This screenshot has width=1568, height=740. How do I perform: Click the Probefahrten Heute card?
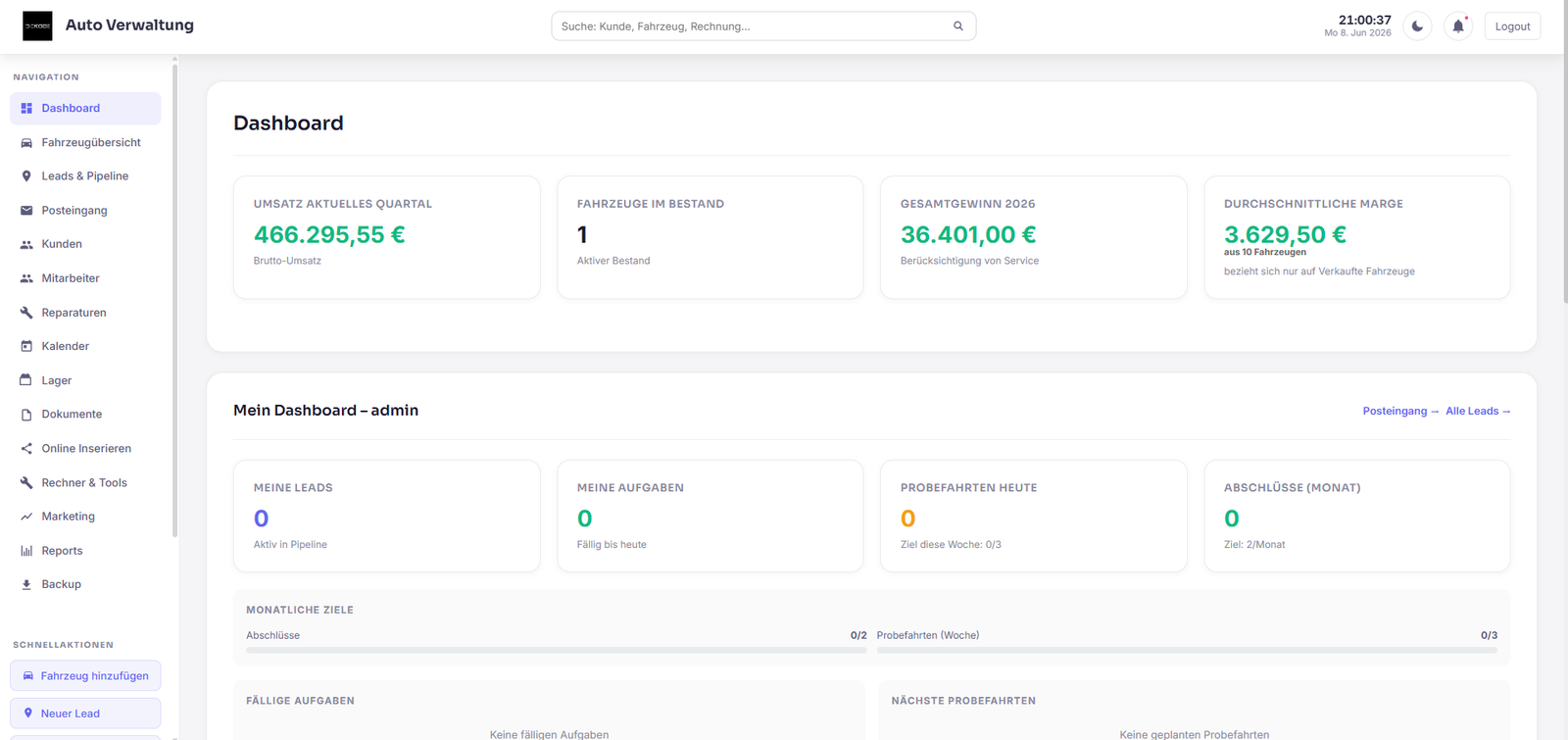[x=1033, y=516]
